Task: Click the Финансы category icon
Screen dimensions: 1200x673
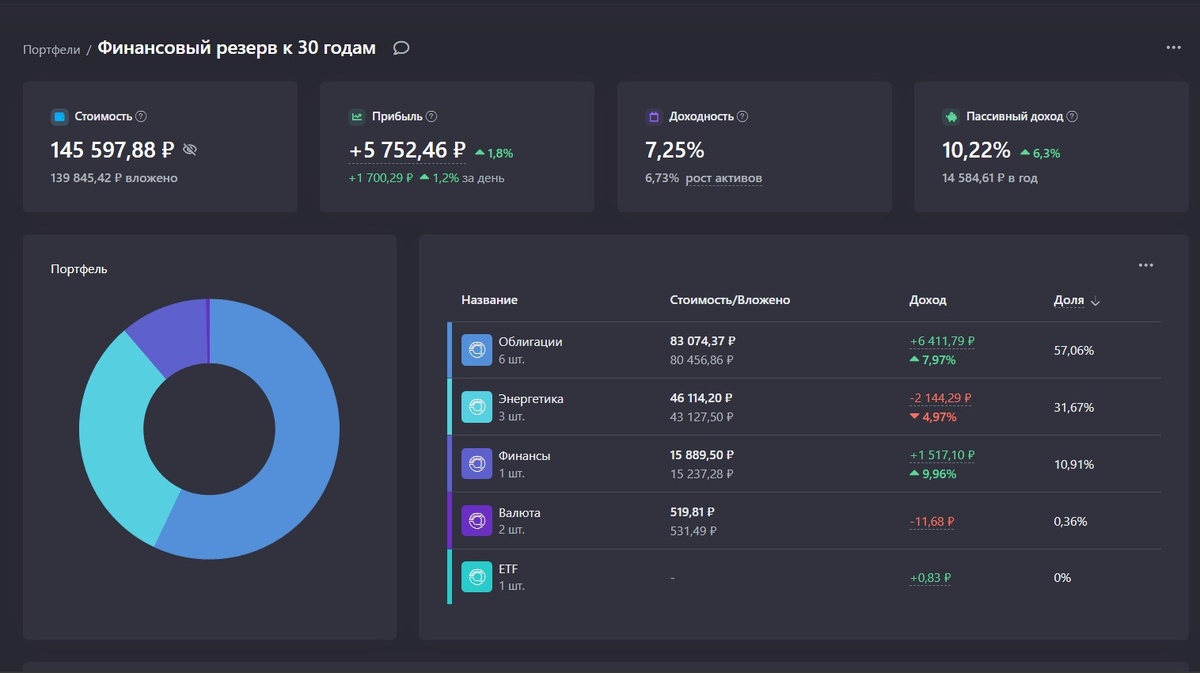Action: (x=476, y=464)
